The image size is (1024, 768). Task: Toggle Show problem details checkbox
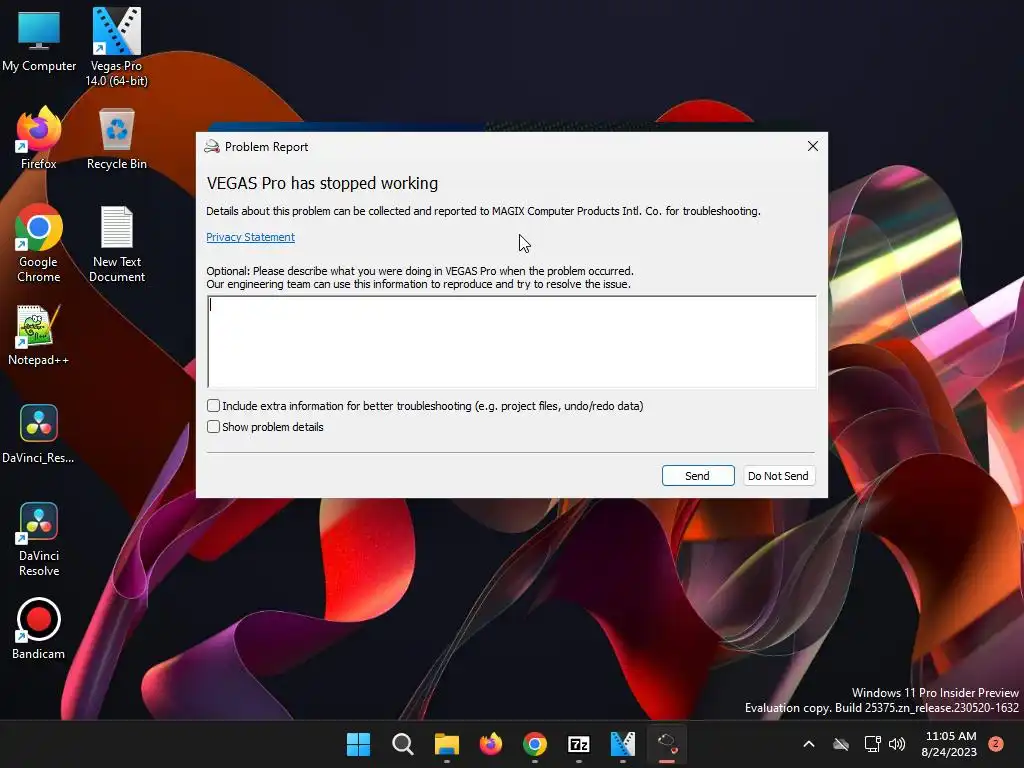[214, 426]
